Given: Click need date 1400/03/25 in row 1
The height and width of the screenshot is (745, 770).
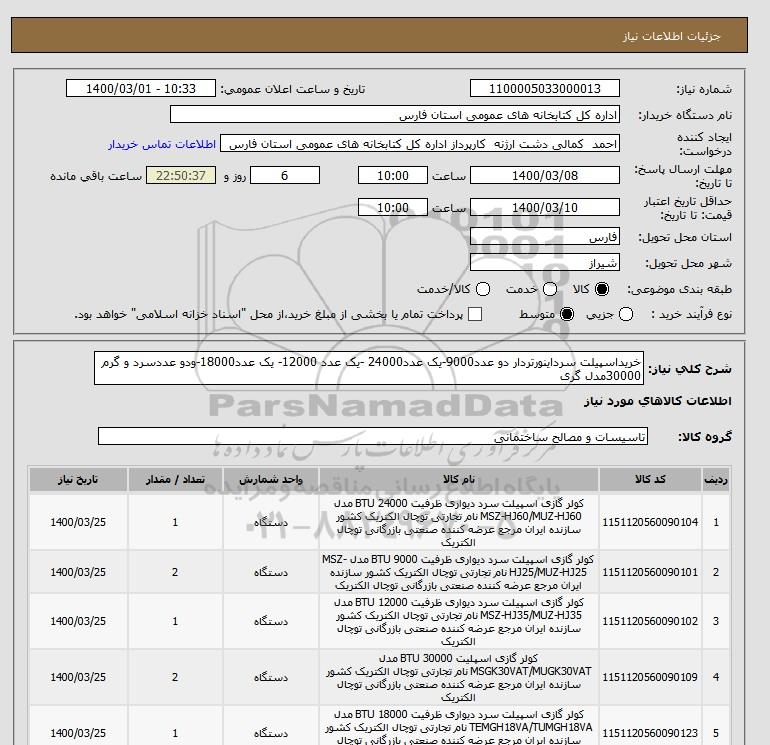Looking at the screenshot, I should click(78, 522).
